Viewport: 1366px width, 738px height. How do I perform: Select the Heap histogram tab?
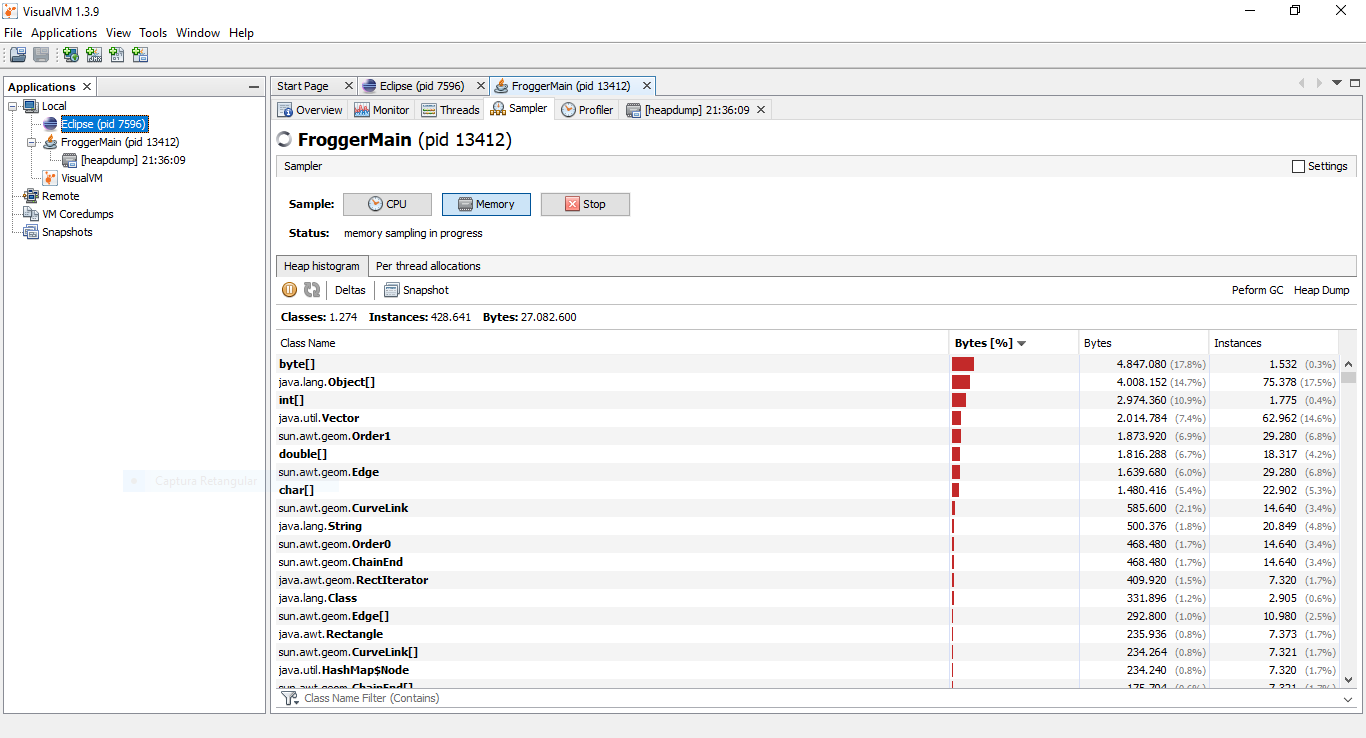[321, 266]
